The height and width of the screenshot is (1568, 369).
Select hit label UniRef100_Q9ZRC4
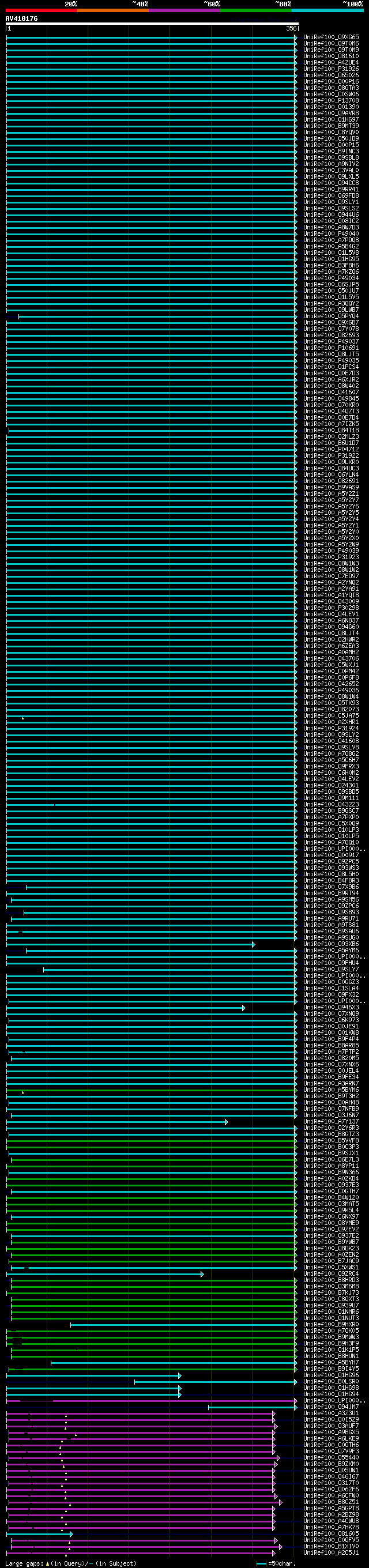(332, 1273)
